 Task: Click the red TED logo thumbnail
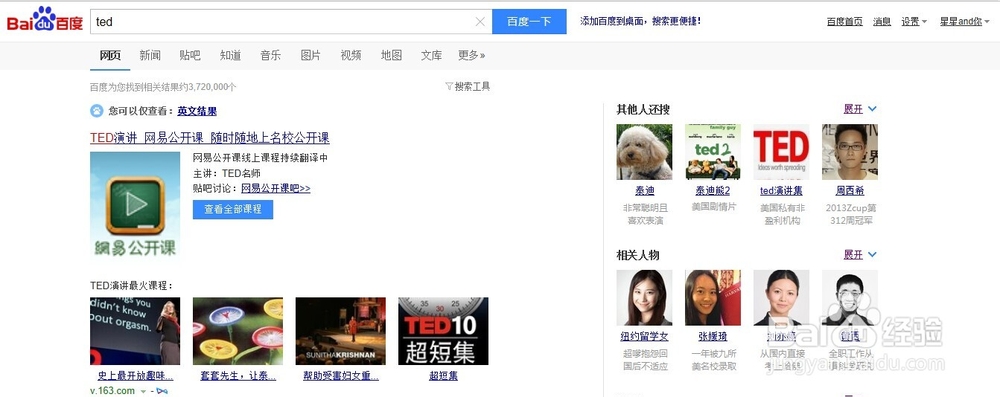click(x=781, y=152)
